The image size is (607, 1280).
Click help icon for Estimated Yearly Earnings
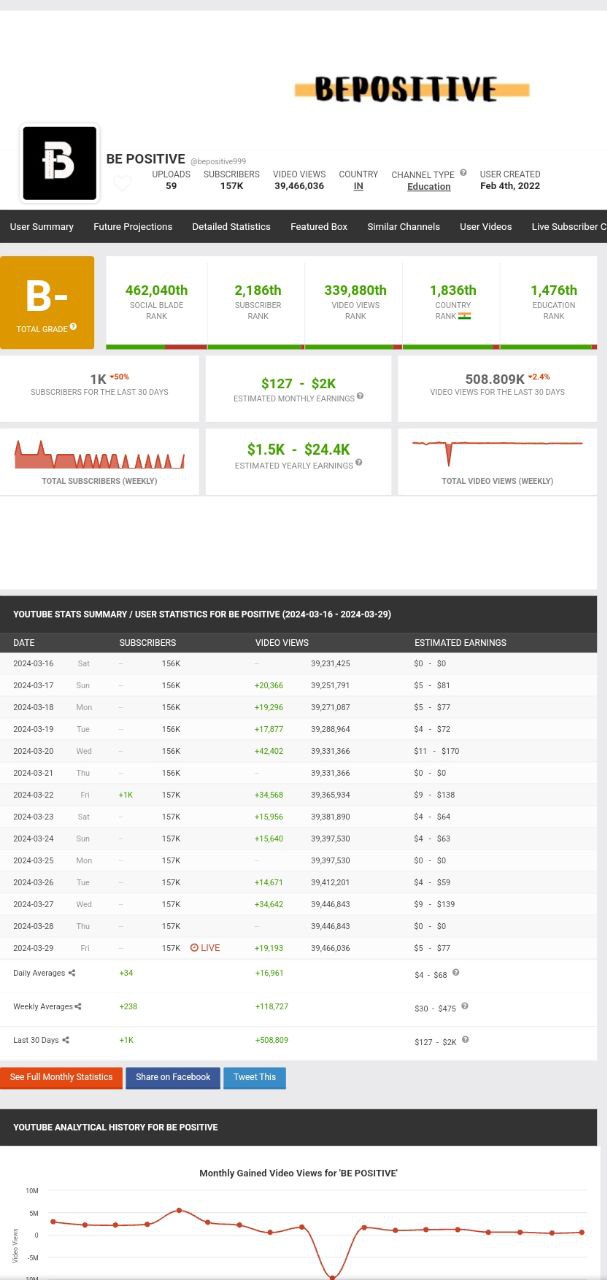pyautogui.click(x=359, y=463)
